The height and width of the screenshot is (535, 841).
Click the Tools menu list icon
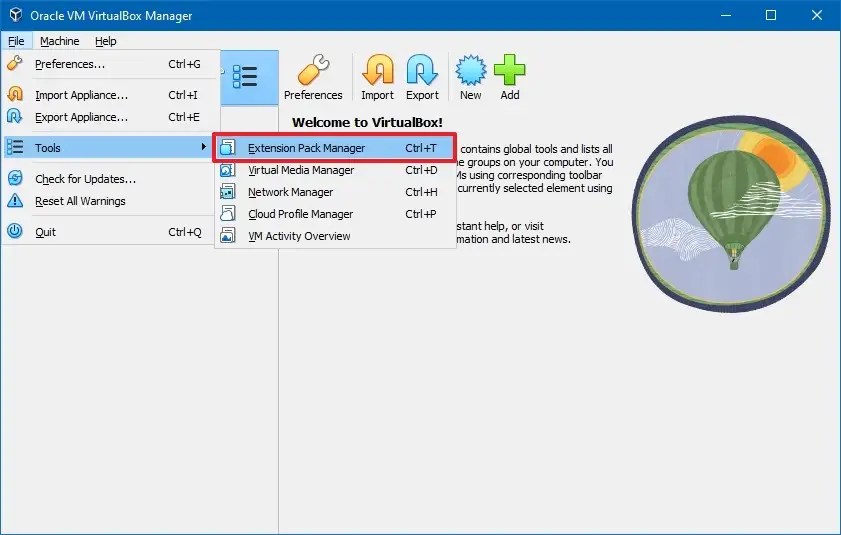(15, 147)
